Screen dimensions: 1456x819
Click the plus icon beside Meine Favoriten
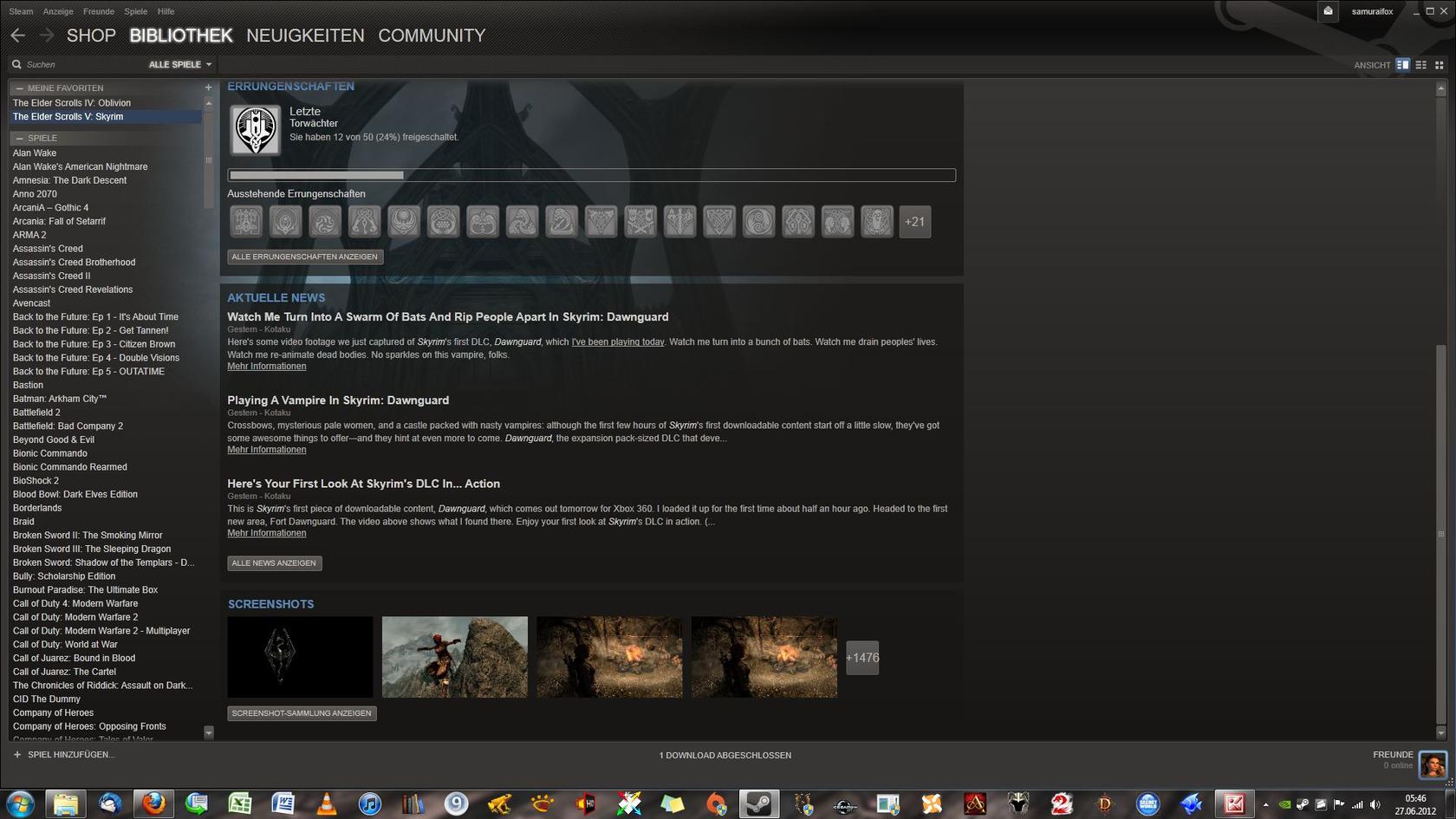(208, 88)
